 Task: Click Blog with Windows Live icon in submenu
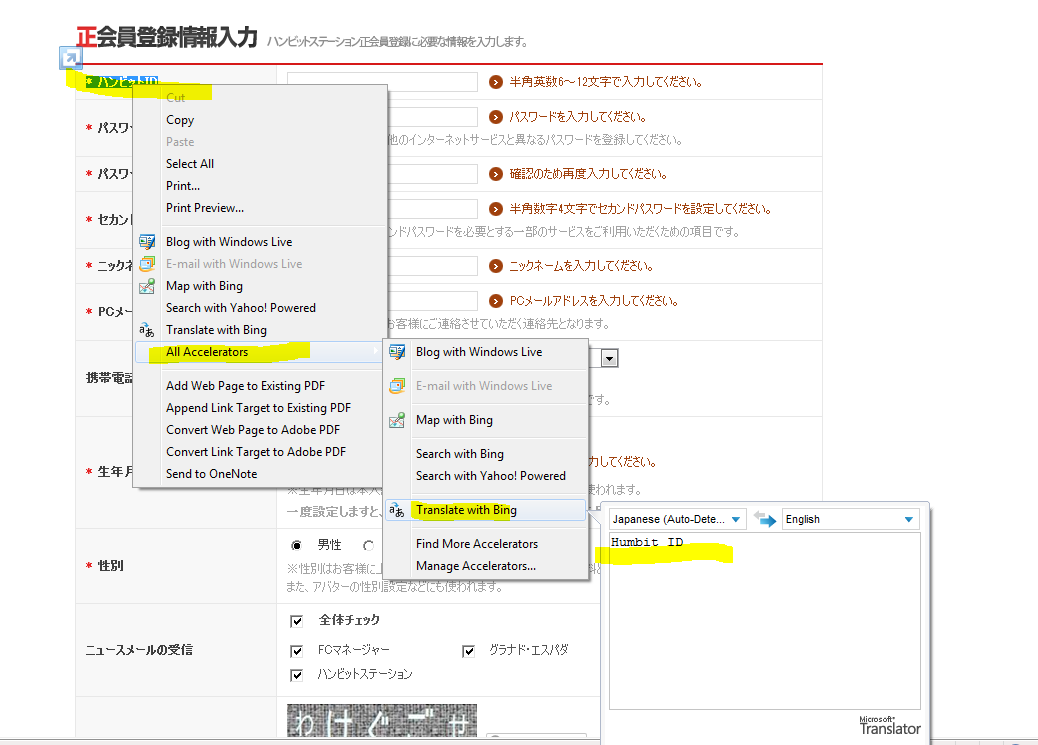click(x=397, y=352)
